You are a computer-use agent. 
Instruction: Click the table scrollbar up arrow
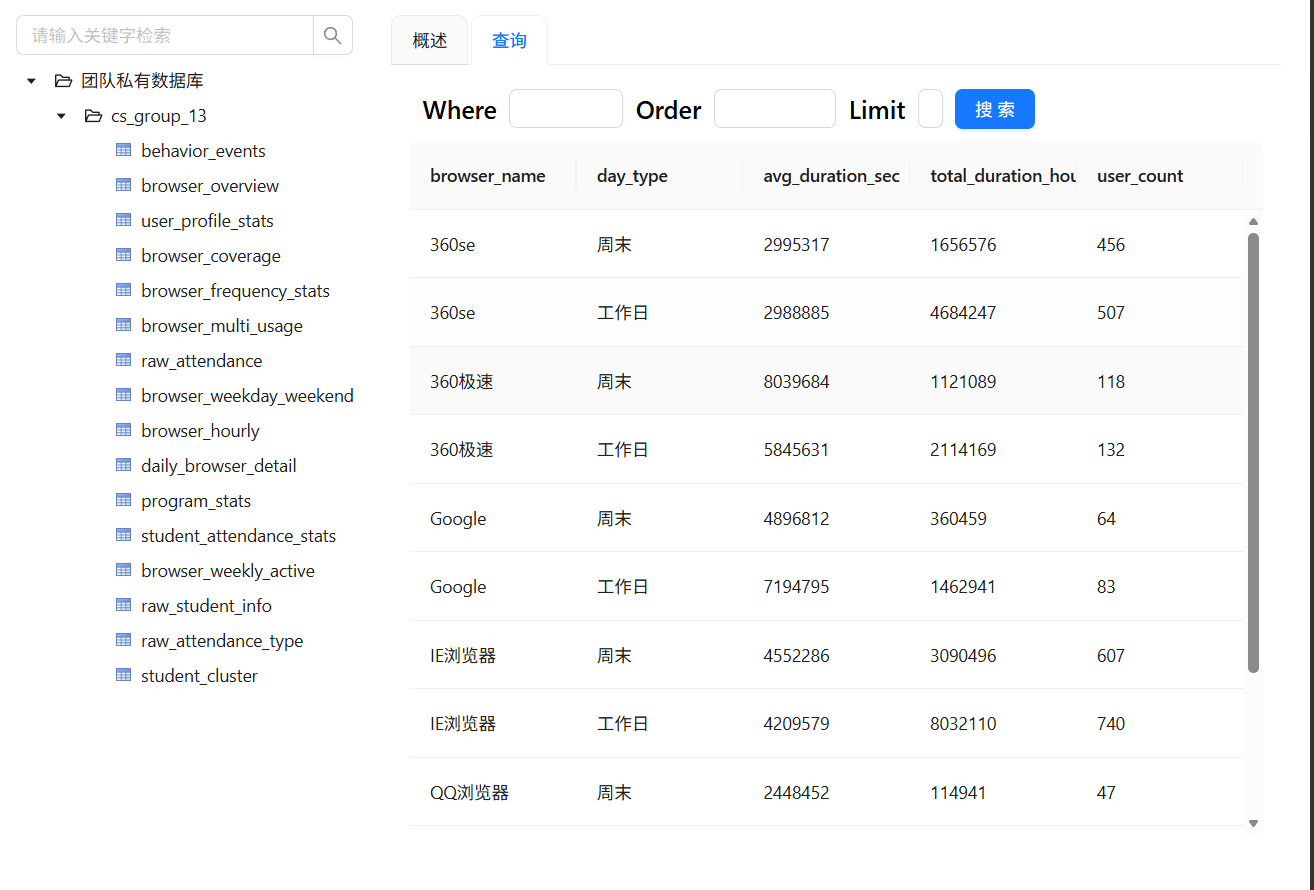(1253, 222)
